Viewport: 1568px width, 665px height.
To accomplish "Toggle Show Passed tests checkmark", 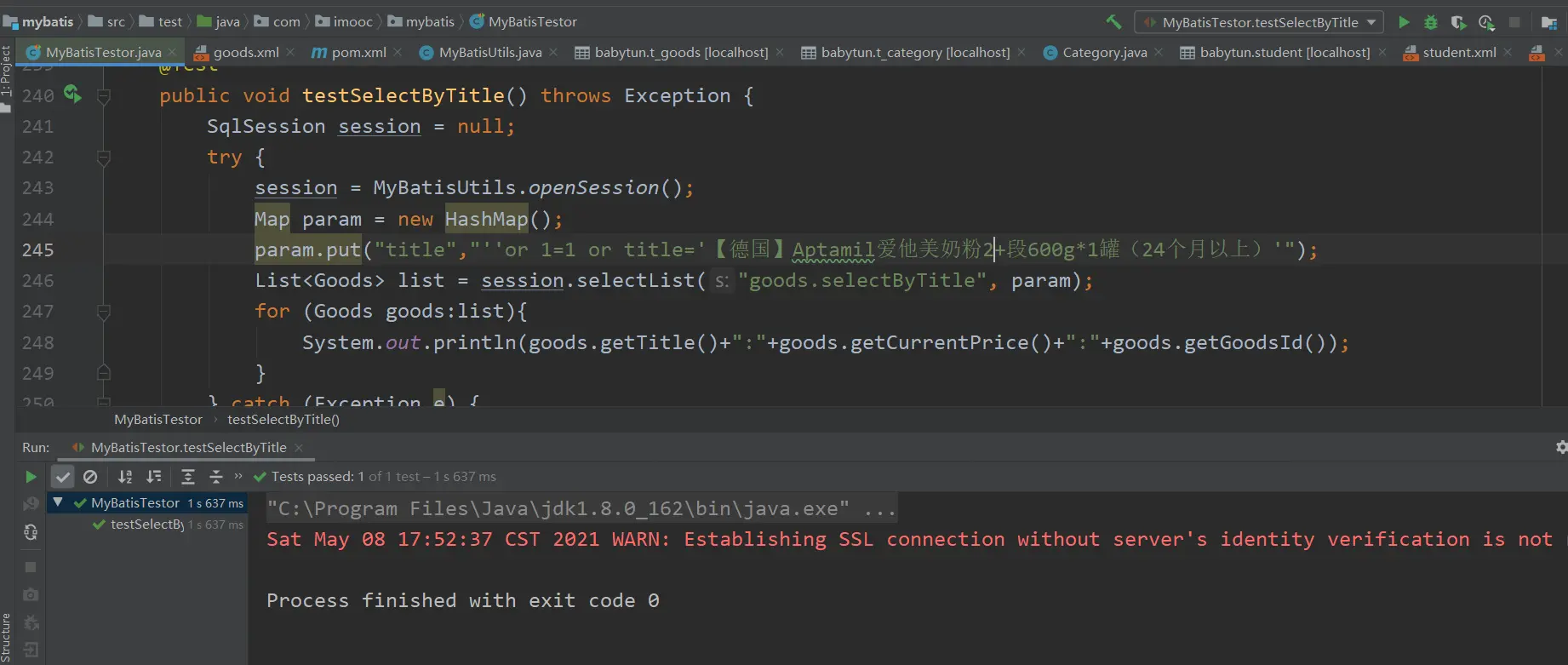I will click(63, 477).
